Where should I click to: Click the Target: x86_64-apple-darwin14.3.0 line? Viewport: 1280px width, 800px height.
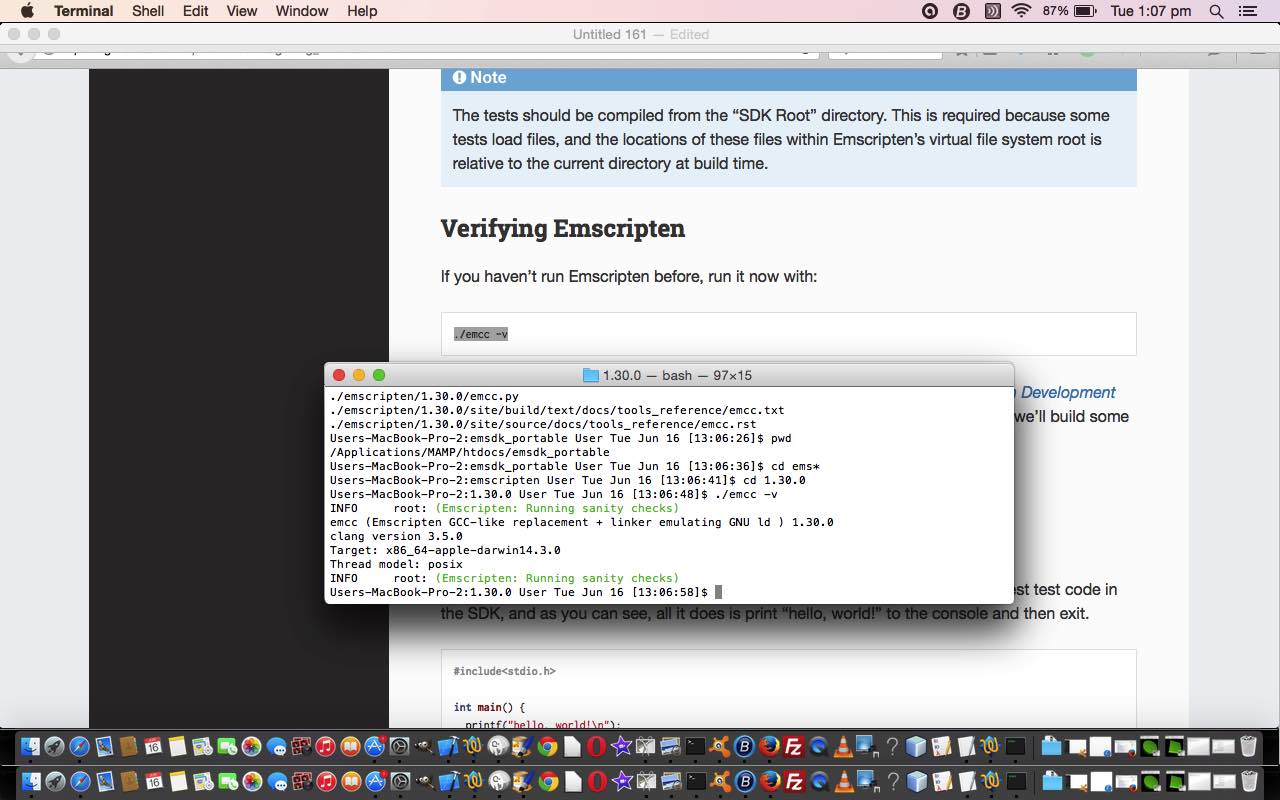click(445, 550)
